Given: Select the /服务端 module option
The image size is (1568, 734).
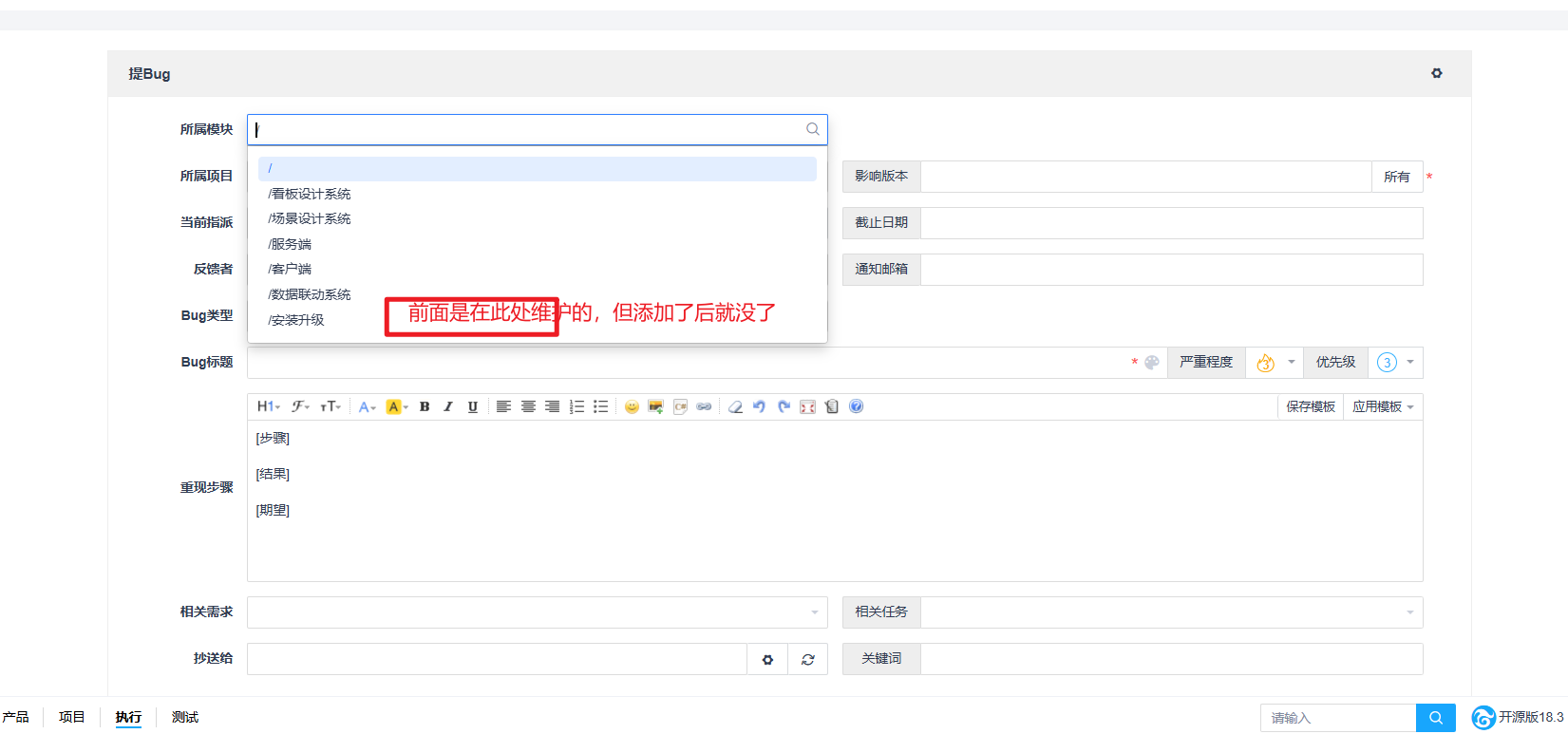Looking at the screenshot, I should (538, 244).
